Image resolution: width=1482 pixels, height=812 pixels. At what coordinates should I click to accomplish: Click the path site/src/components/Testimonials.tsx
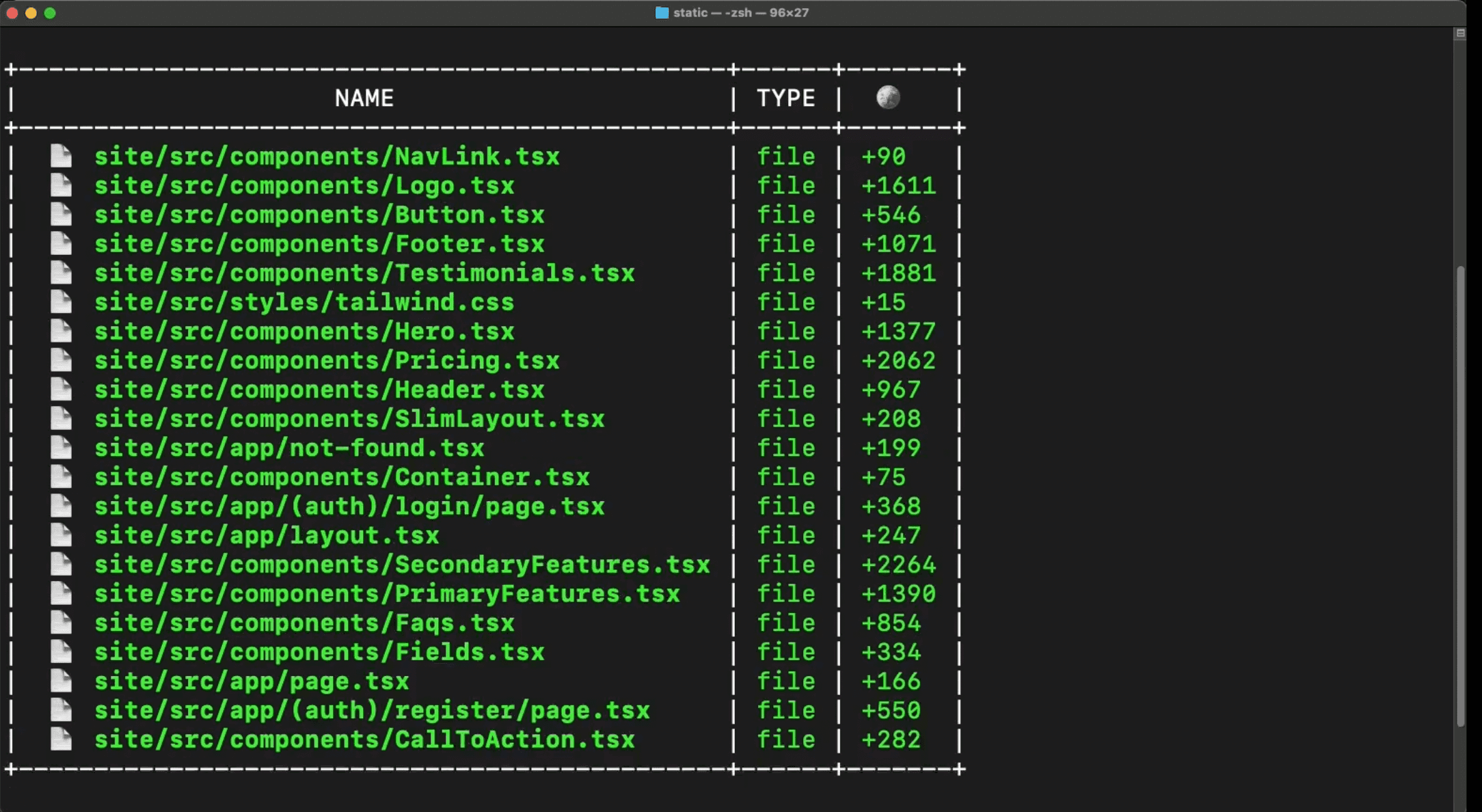click(x=364, y=273)
